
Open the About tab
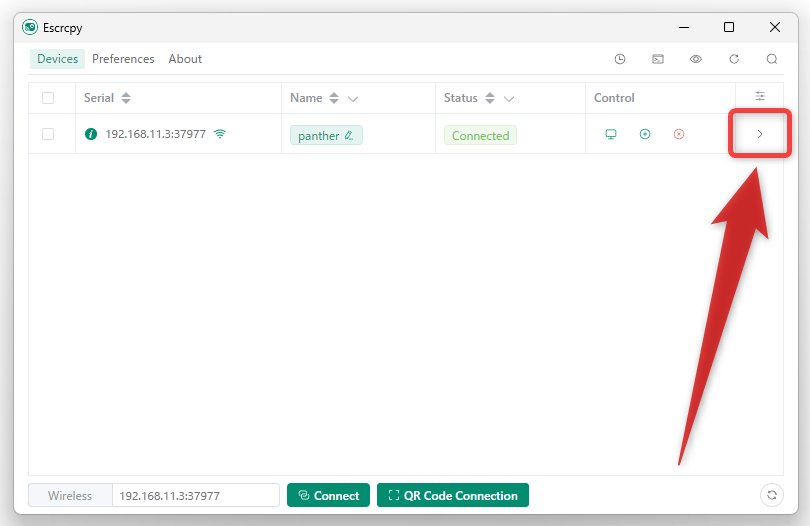(x=185, y=59)
